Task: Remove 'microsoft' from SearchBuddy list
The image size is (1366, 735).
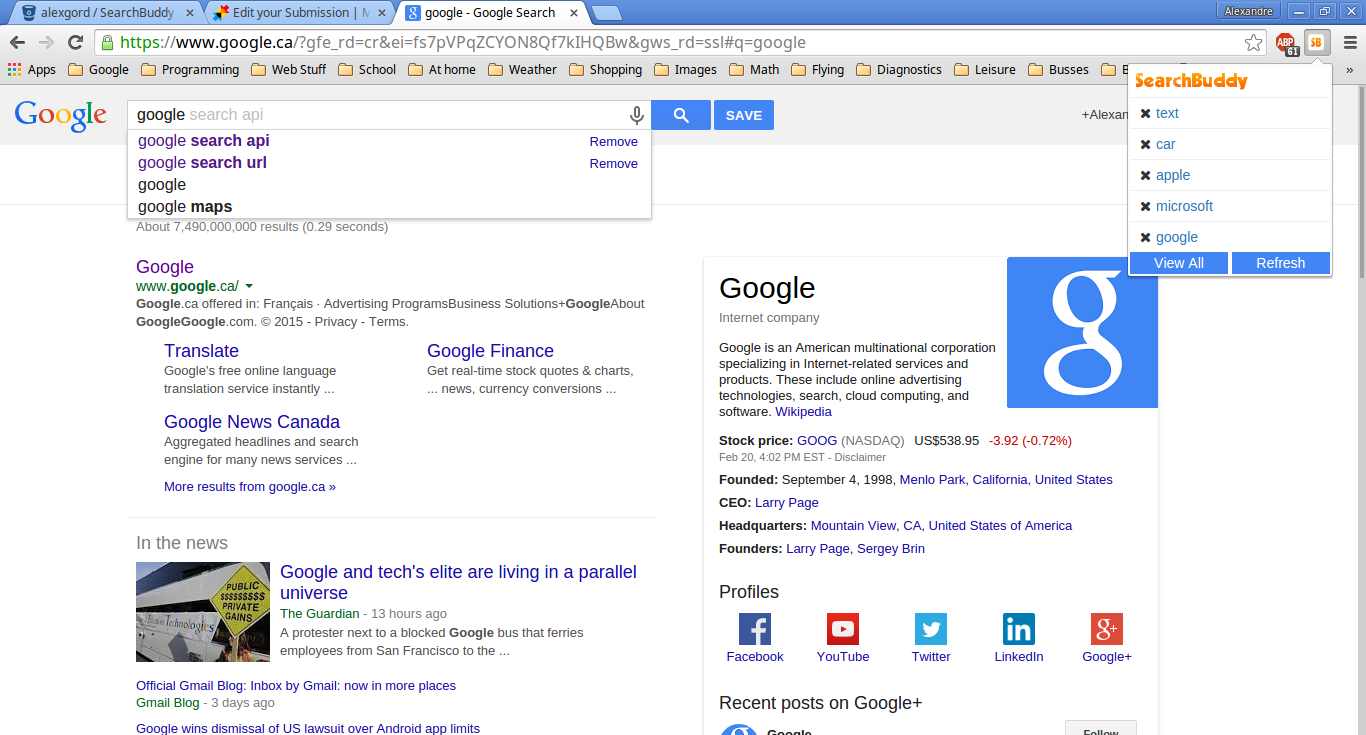Action: (x=1145, y=206)
